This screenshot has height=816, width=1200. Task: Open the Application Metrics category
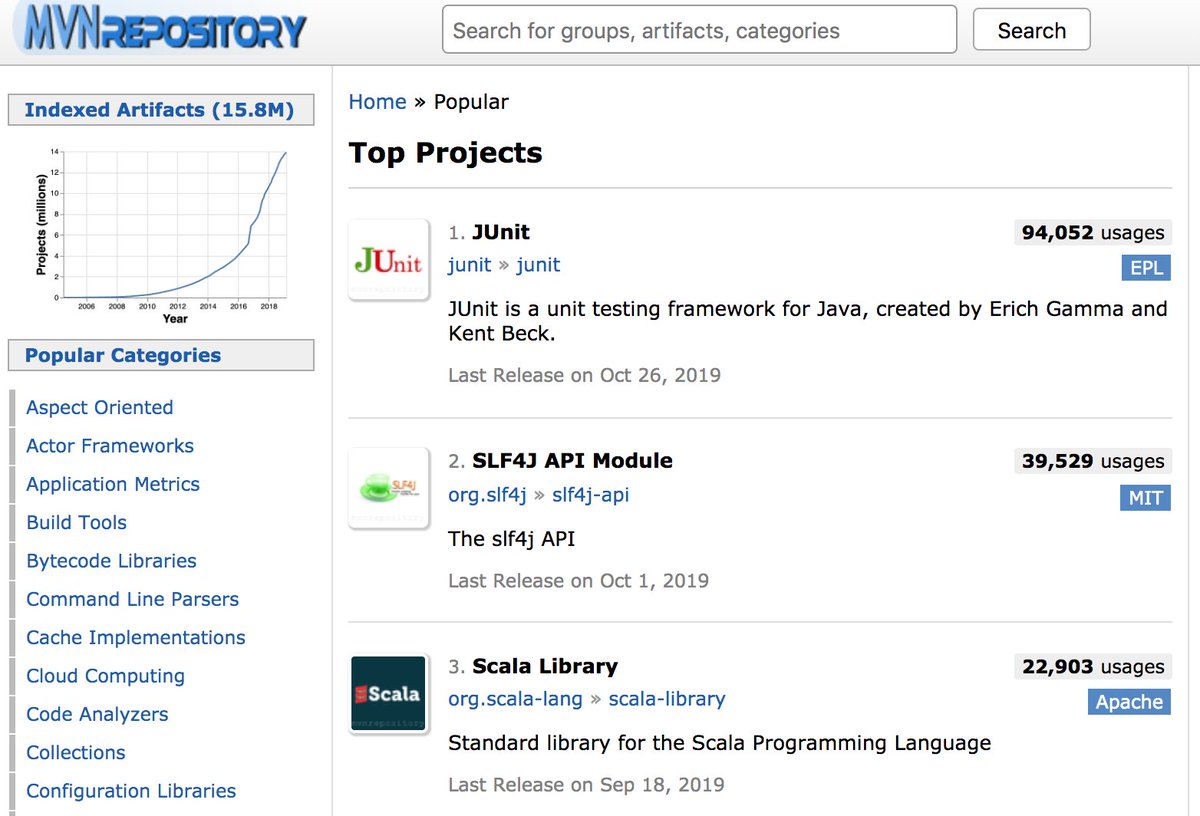tap(113, 484)
